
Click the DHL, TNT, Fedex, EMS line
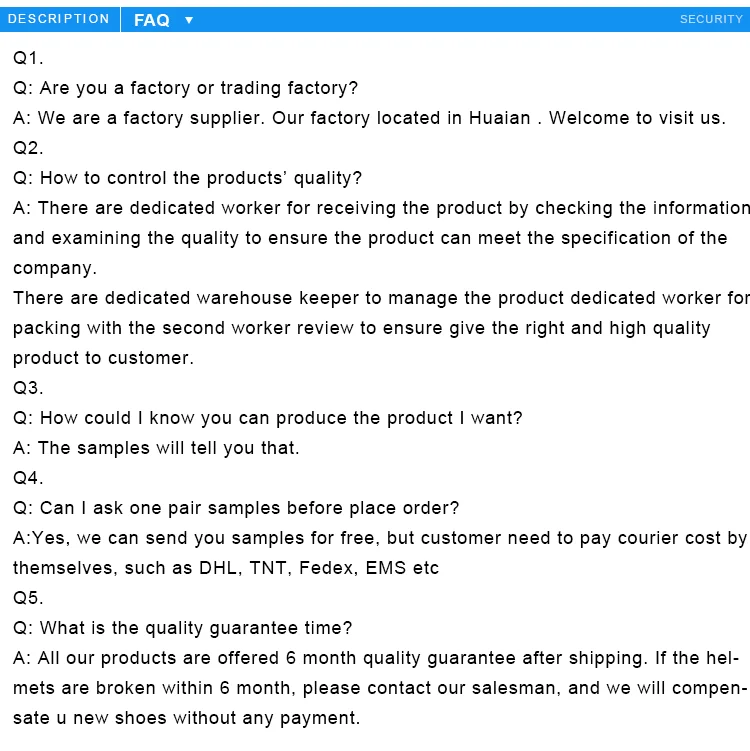tap(226, 568)
